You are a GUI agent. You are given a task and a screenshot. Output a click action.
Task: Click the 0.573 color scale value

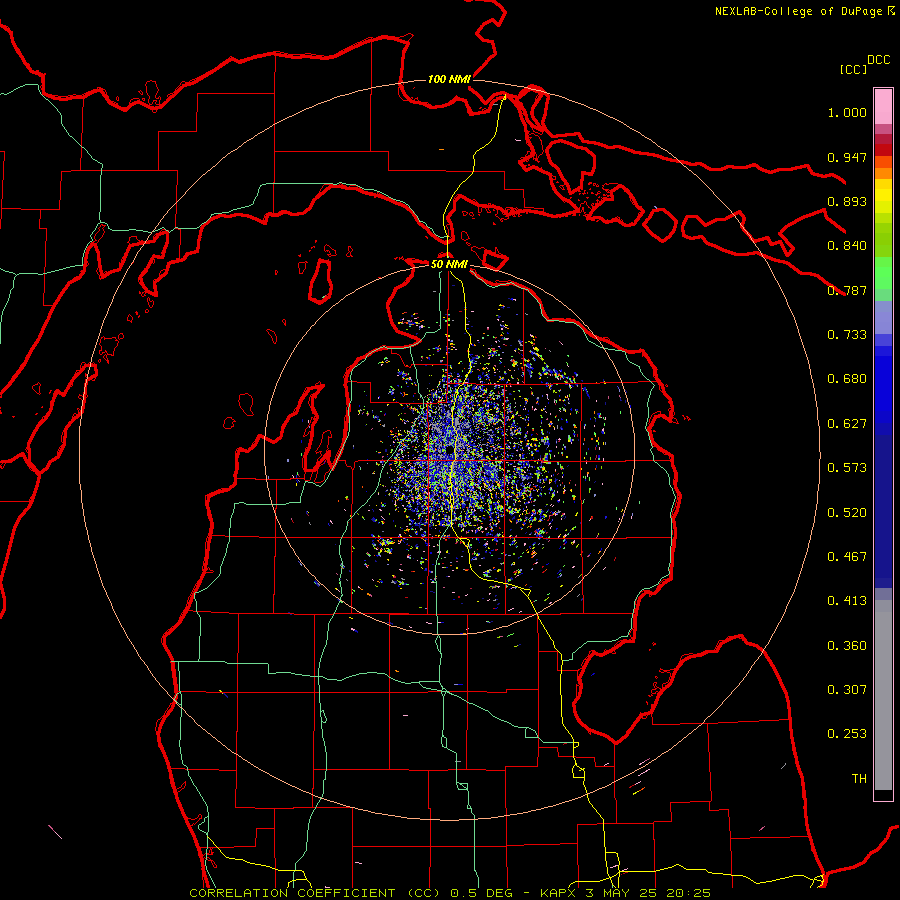pyautogui.click(x=847, y=468)
